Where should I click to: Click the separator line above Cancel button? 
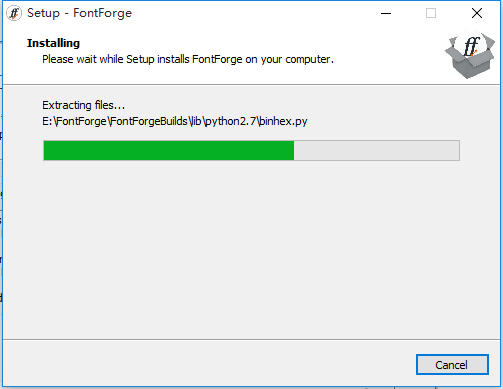(x=251, y=340)
